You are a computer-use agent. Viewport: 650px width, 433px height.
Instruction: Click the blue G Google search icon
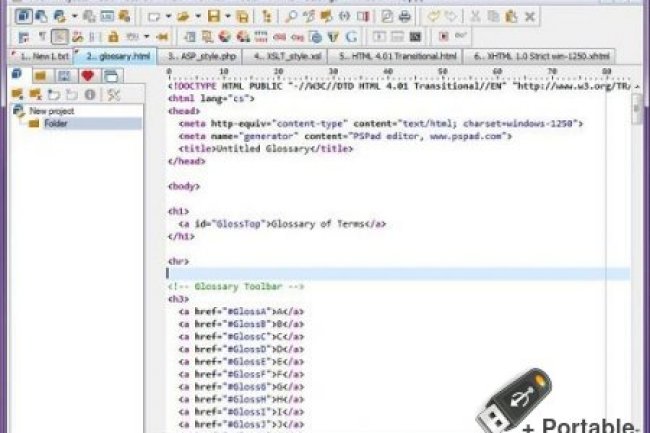(352, 36)
